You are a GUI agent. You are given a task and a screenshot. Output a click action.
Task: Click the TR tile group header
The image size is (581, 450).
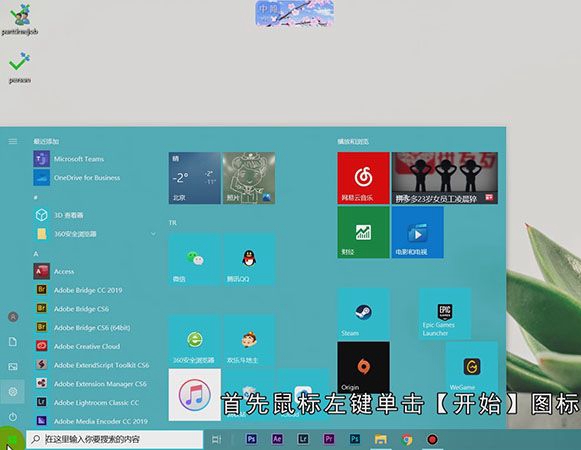(x=173, y=223)
